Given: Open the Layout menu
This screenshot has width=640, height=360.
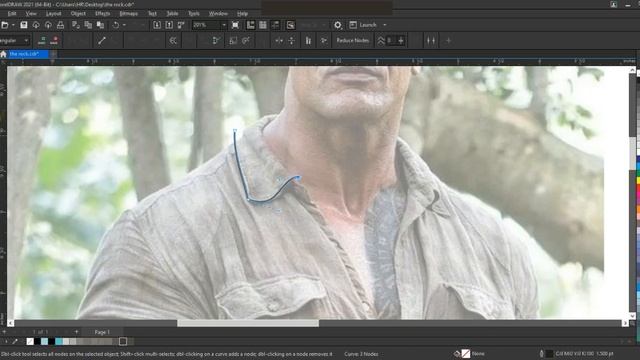Looking at the screenshot, I should point(53,13).
